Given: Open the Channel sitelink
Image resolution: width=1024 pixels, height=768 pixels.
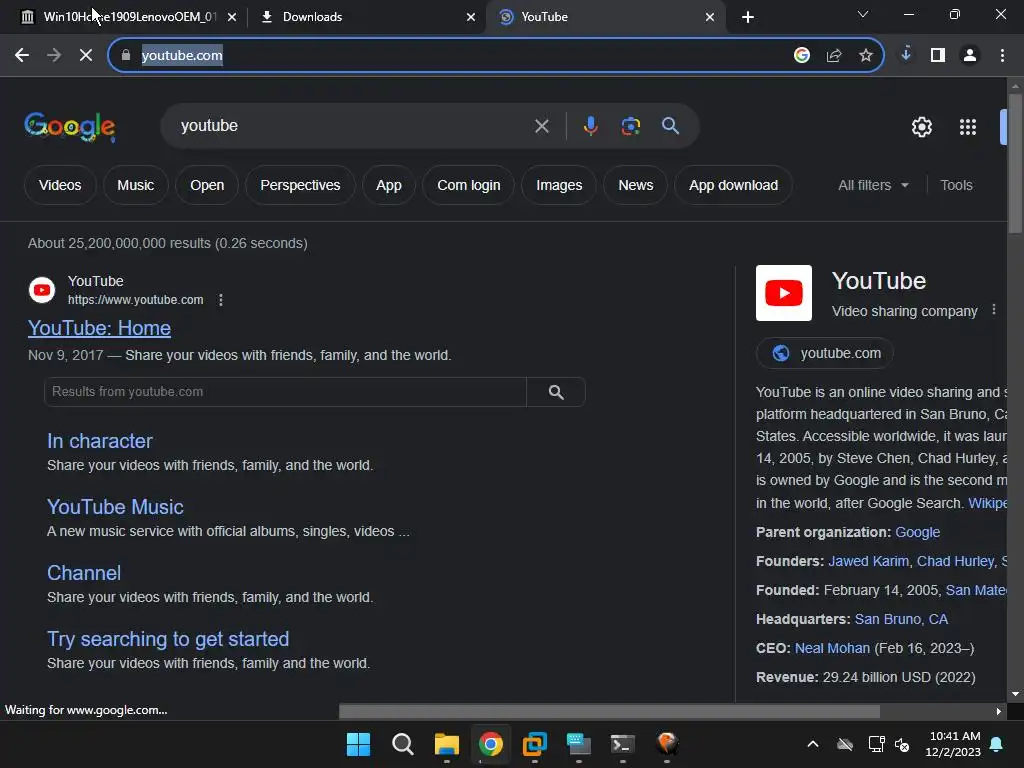Looking at the screenshot, I should tap(84, 573).
